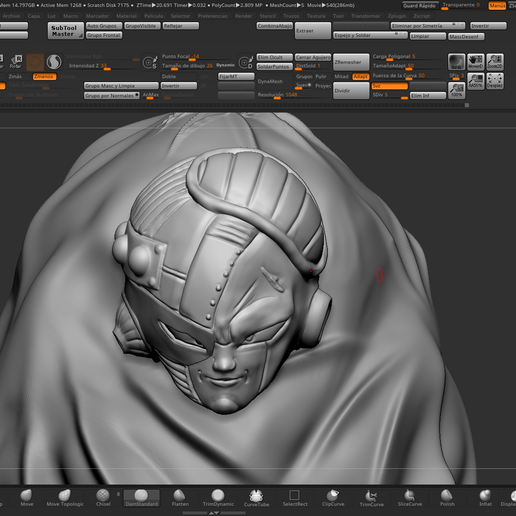Click the Rotar (rotate) icon
The image size is (516, 516).
tap(16, 62)
